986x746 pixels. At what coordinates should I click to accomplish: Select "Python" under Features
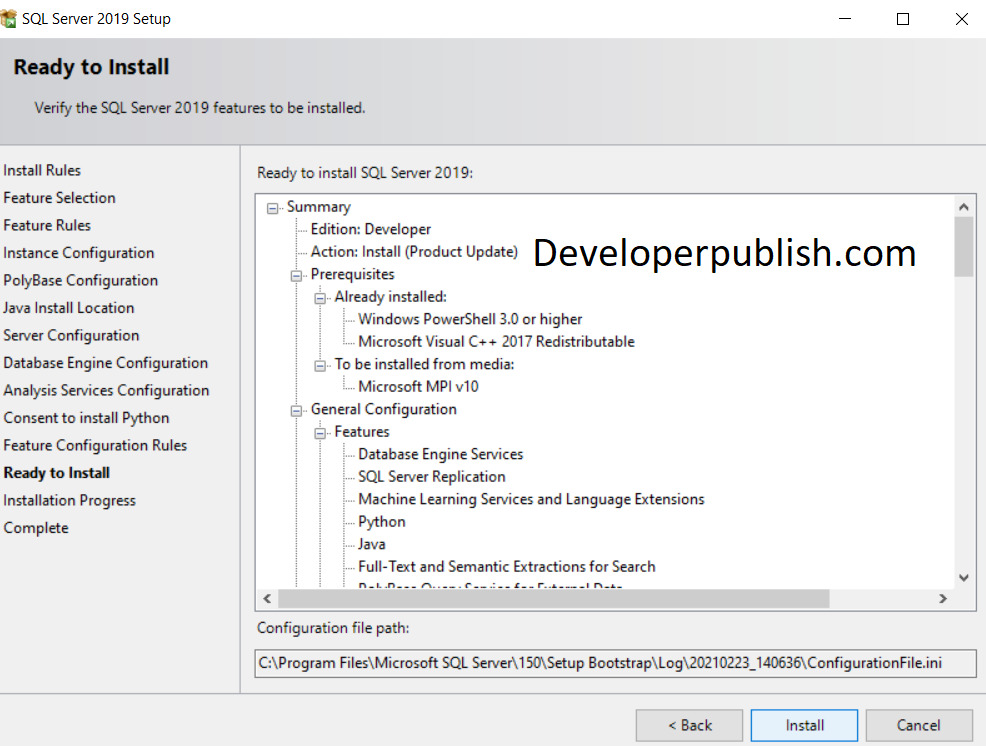(x=381, y=521)
